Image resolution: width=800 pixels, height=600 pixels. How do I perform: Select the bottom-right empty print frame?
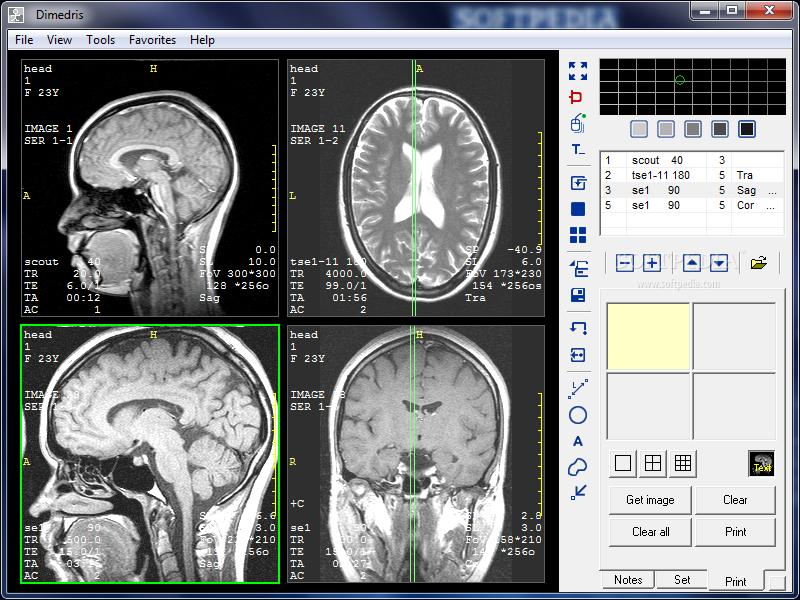click(x=734, y=406)
